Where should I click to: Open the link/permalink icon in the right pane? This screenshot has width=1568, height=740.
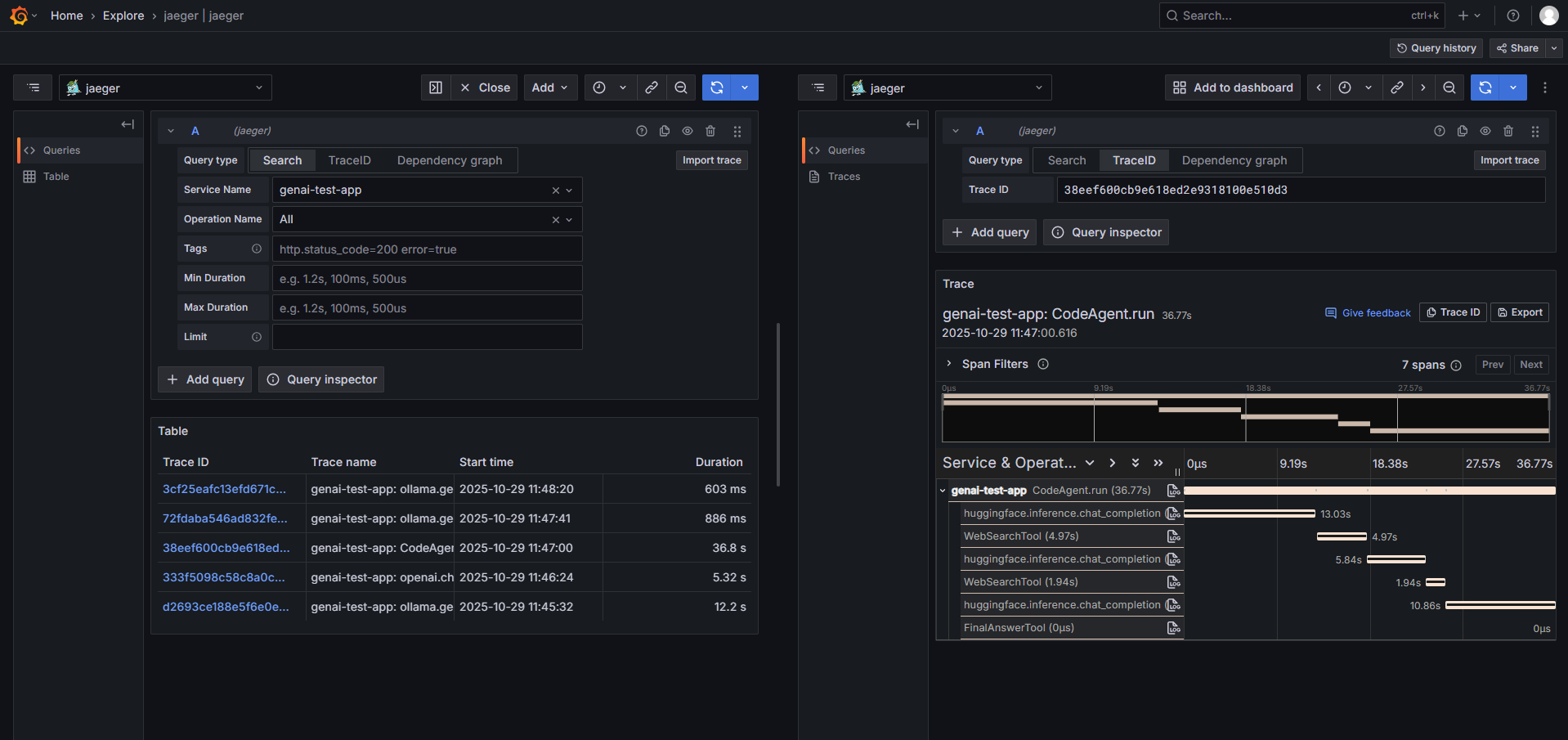tap(1397, 87)
